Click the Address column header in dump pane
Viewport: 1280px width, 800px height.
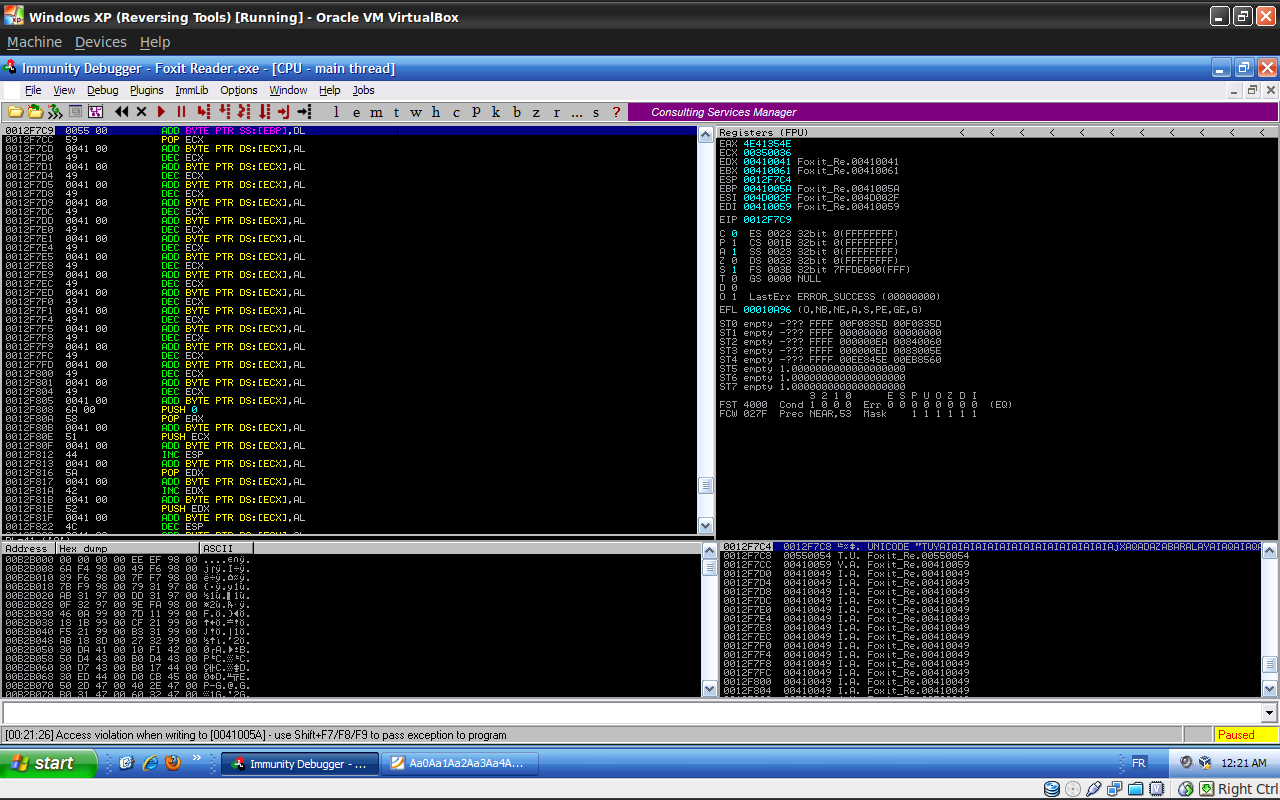click(x=28, y=548)
